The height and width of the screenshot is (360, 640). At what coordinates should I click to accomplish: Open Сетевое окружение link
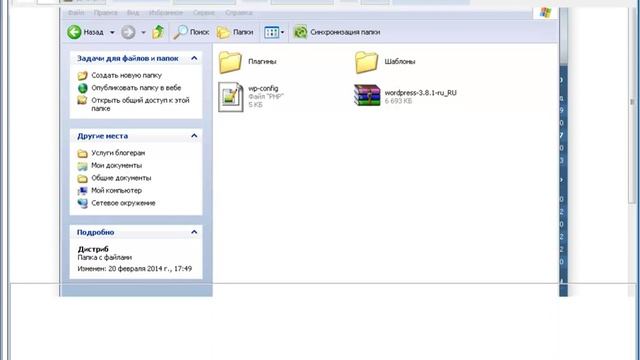tap(123, 203)
